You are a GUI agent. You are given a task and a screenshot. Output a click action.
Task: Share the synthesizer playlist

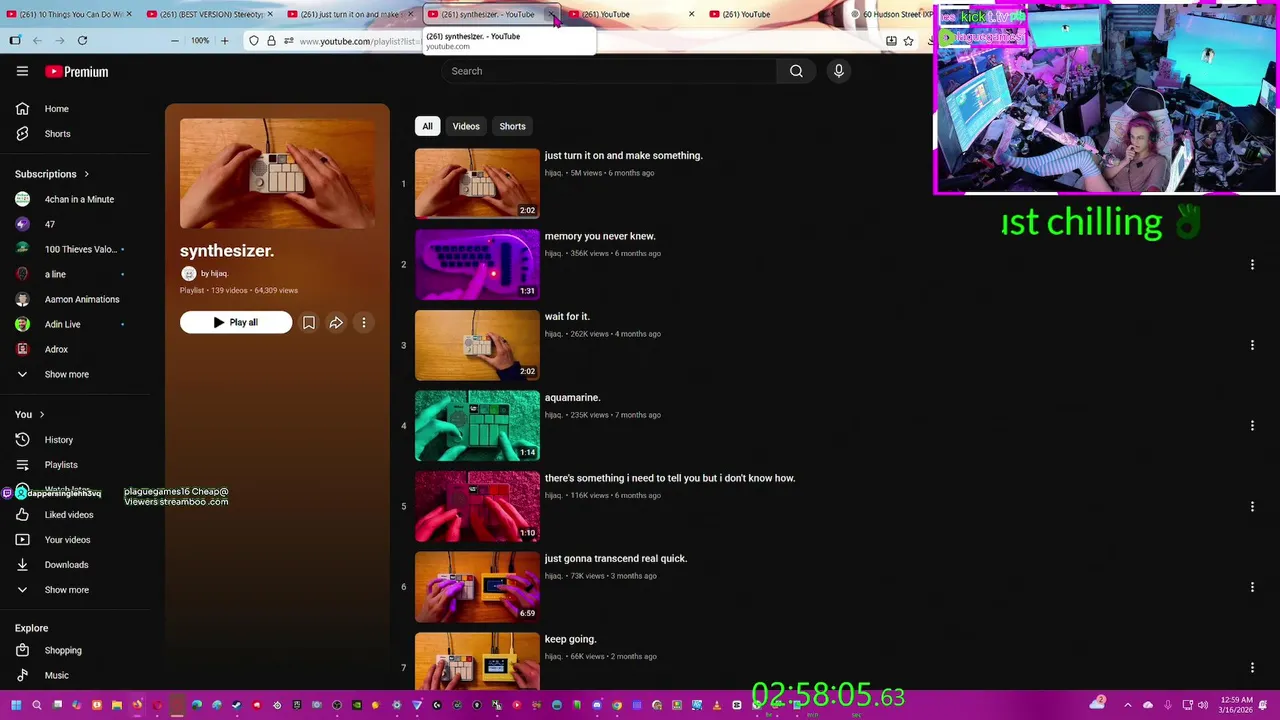click(336, 322)
